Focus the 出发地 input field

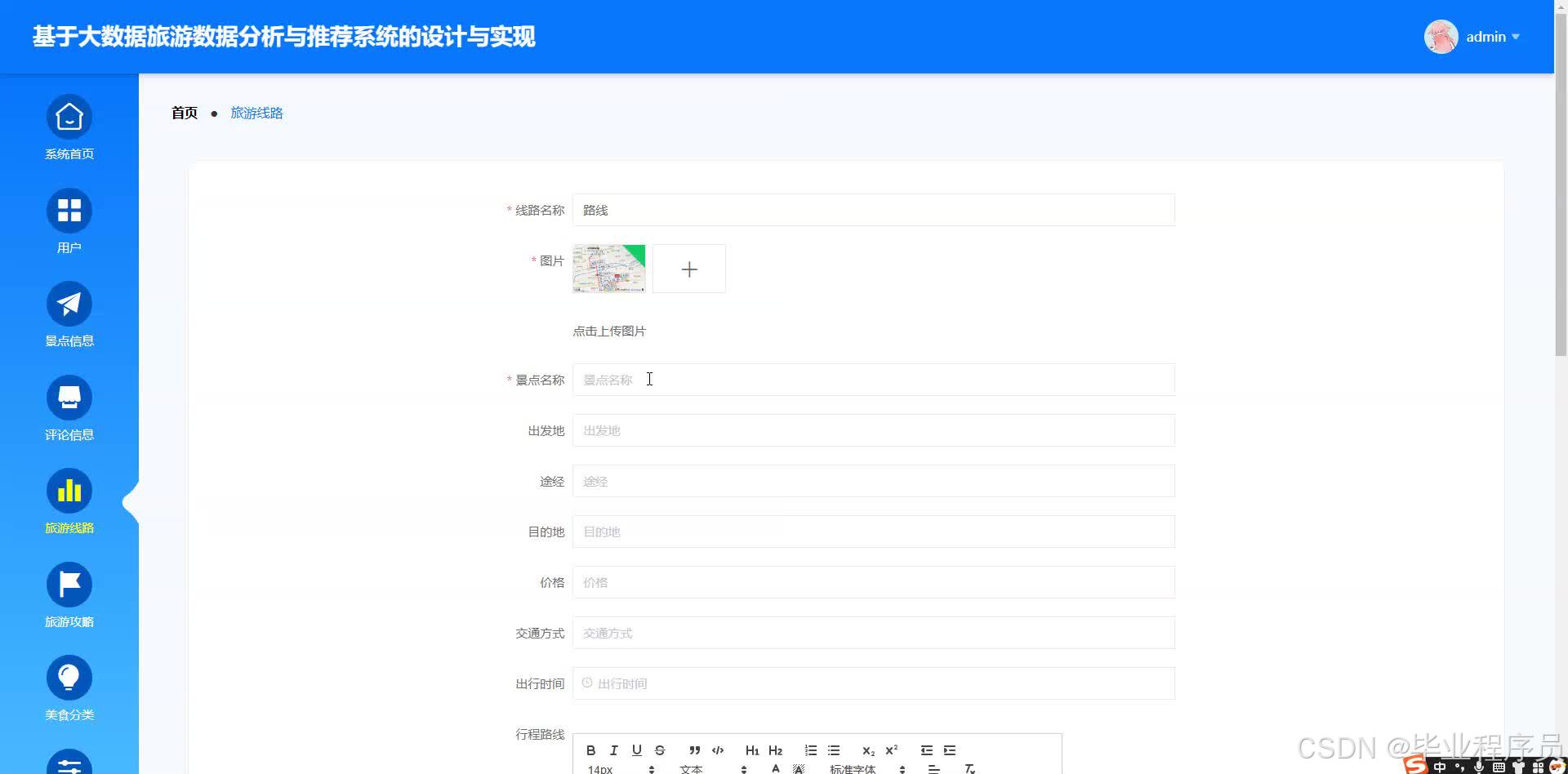tap(874, 430)
